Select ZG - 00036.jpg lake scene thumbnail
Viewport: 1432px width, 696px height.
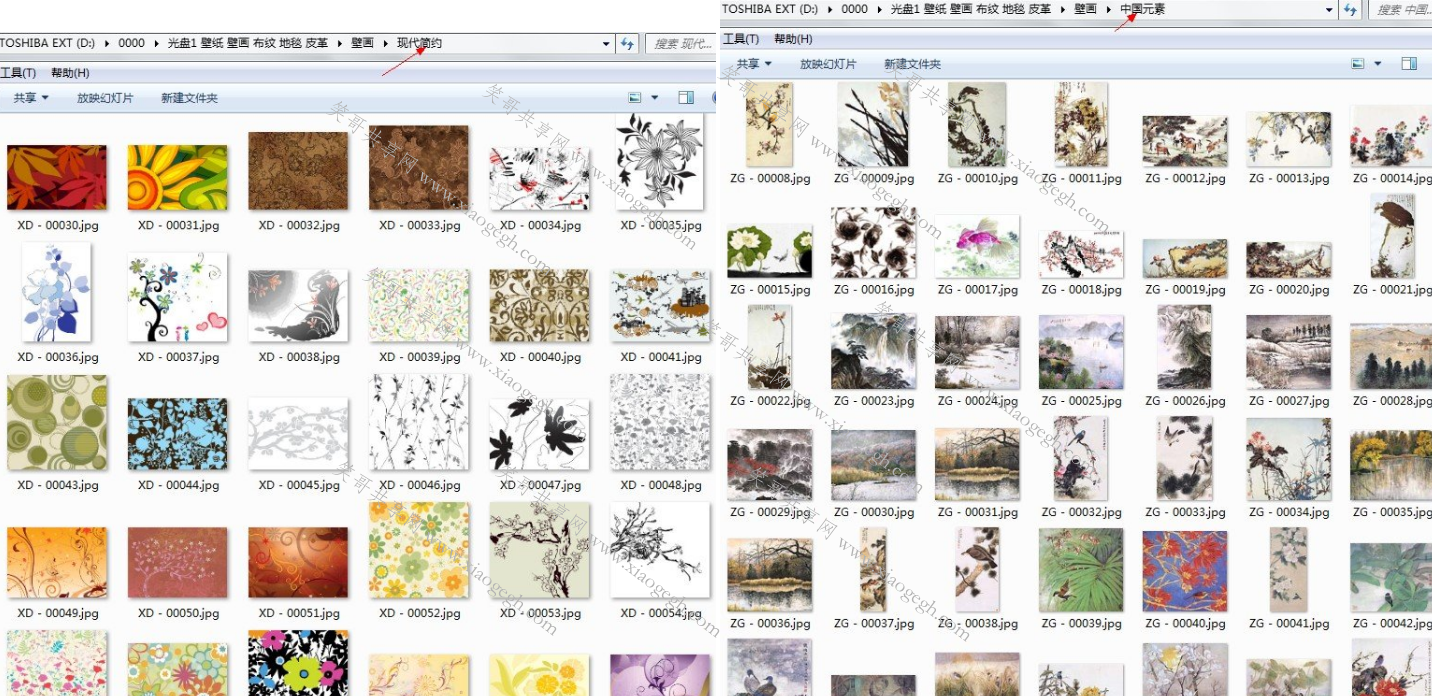point(770,574)
